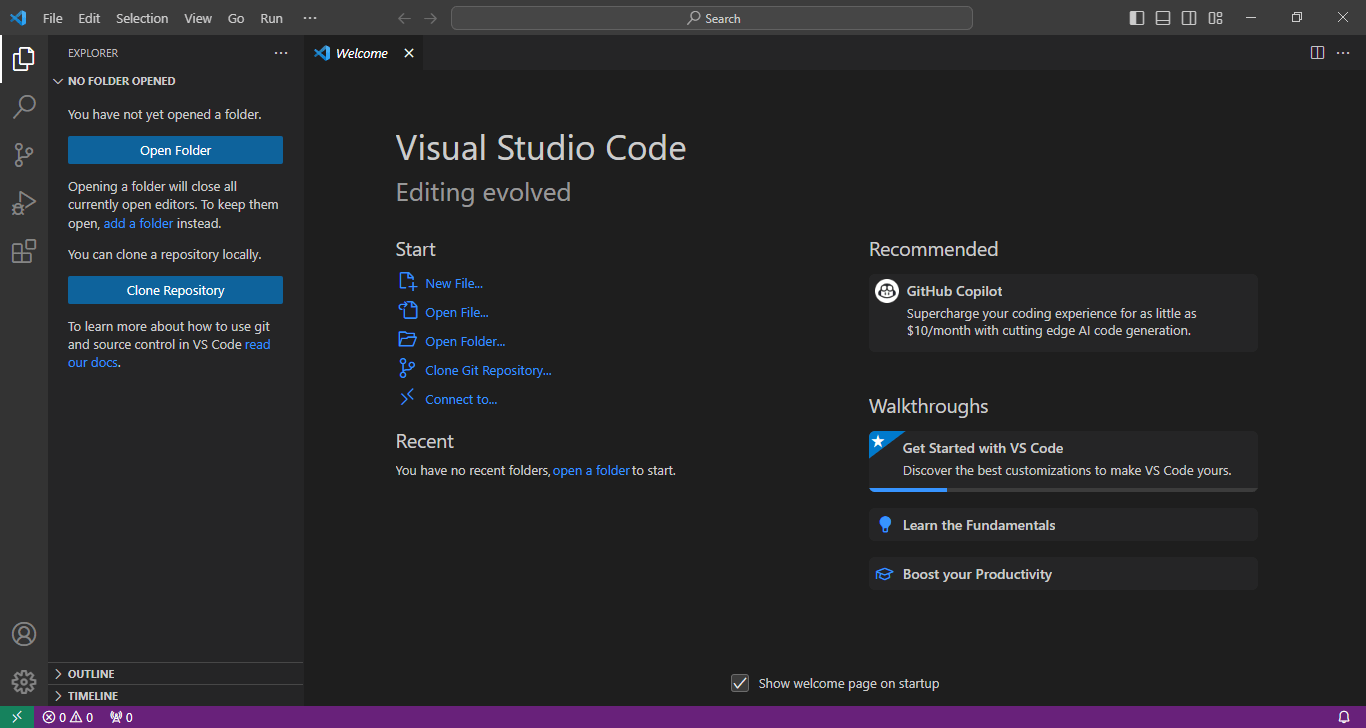Open the Customize Layout icon
This screenshot has width=1366, height=728.
[x=1215, y=18]
